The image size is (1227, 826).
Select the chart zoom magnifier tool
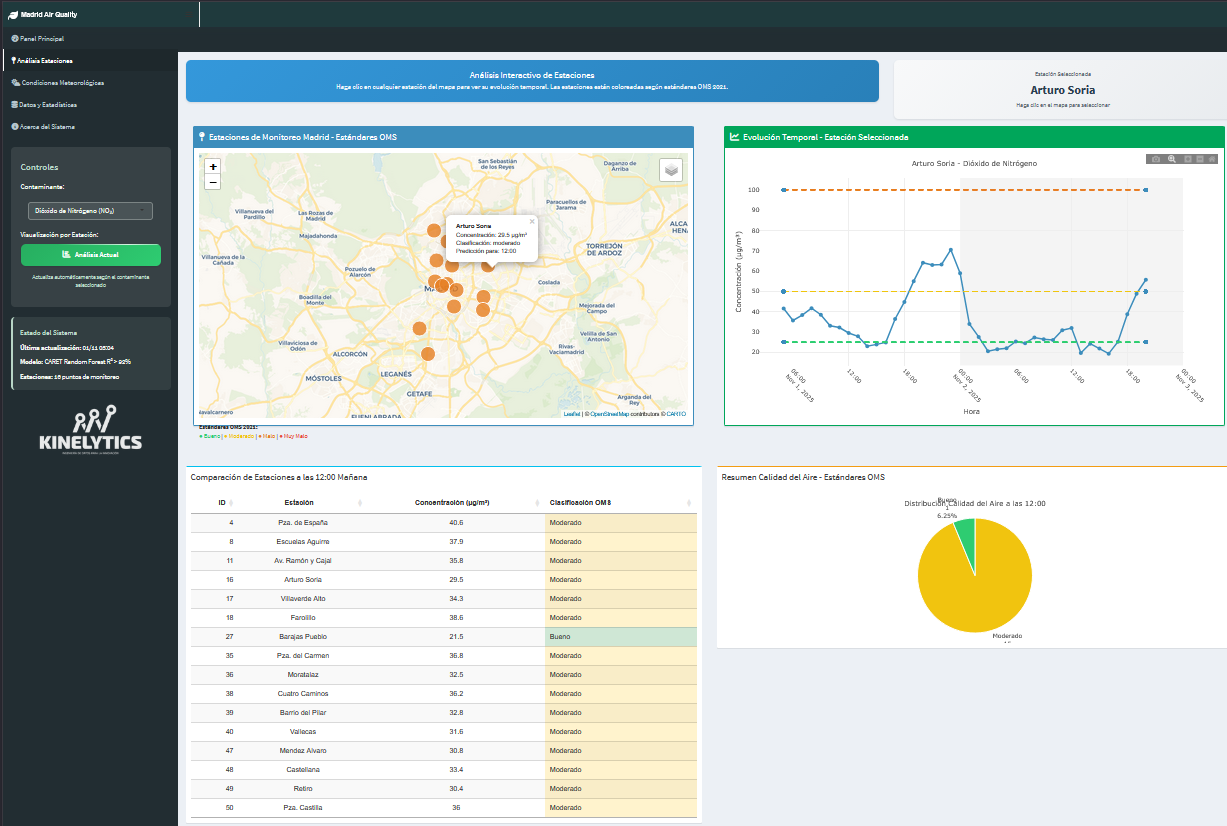tap(1172, 159)
